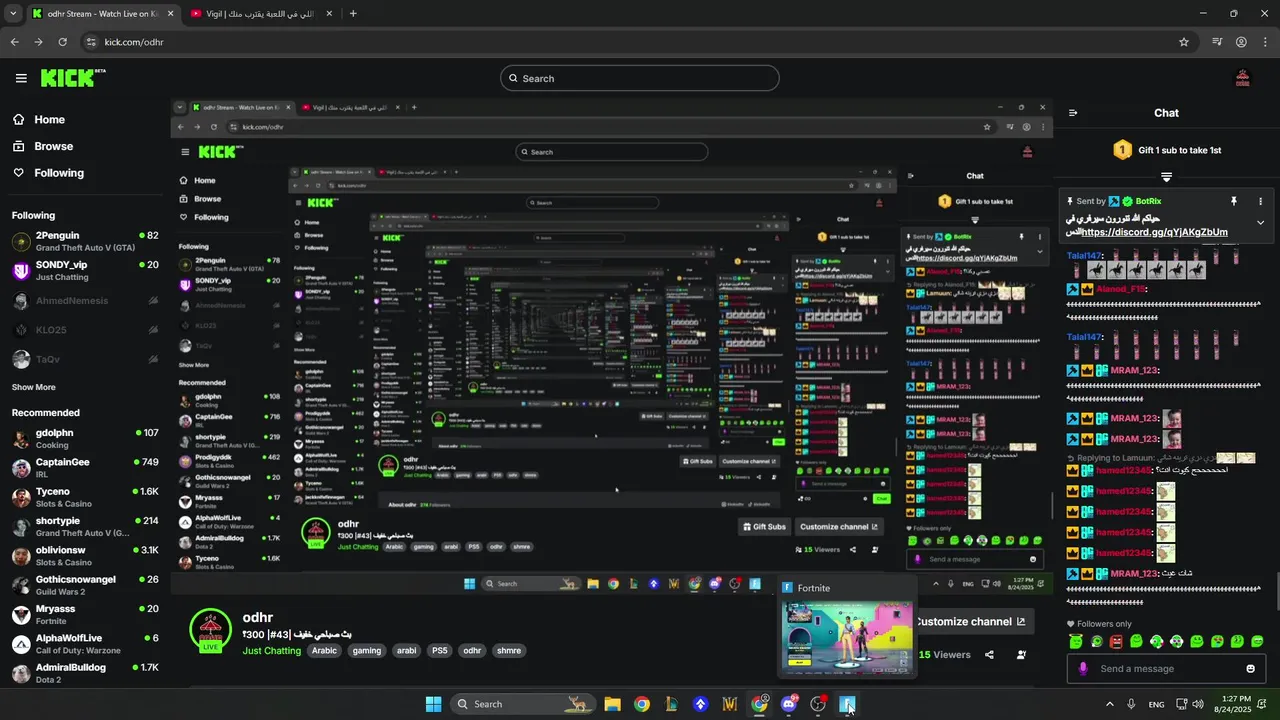Click the Send a message field

pos(1166,669)
